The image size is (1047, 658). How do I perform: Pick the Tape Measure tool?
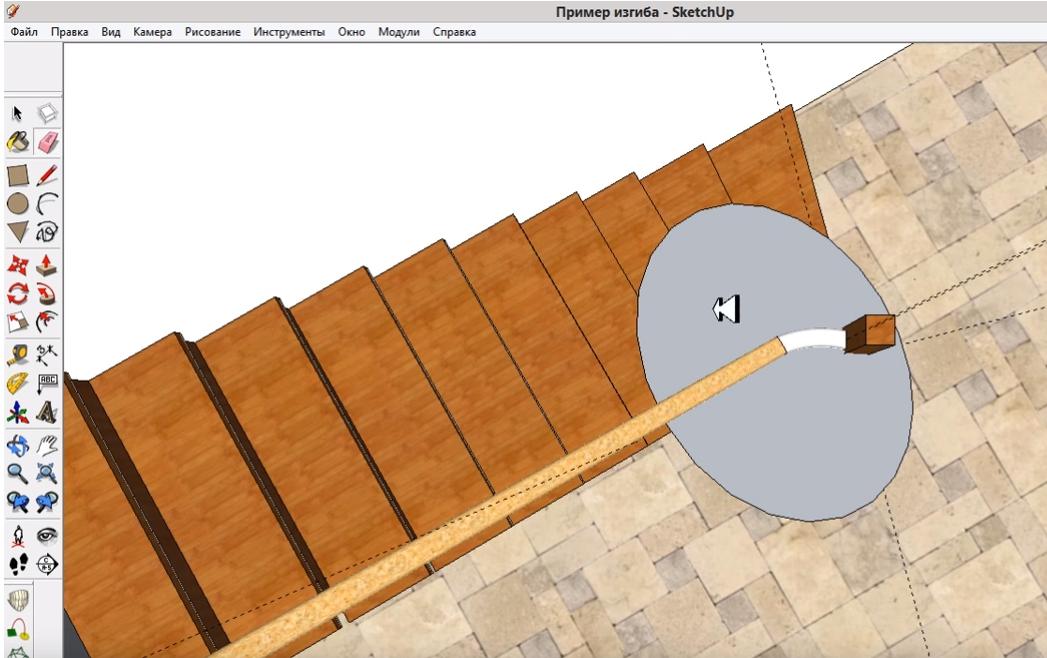pyautogui.click(x=19, y=354)
